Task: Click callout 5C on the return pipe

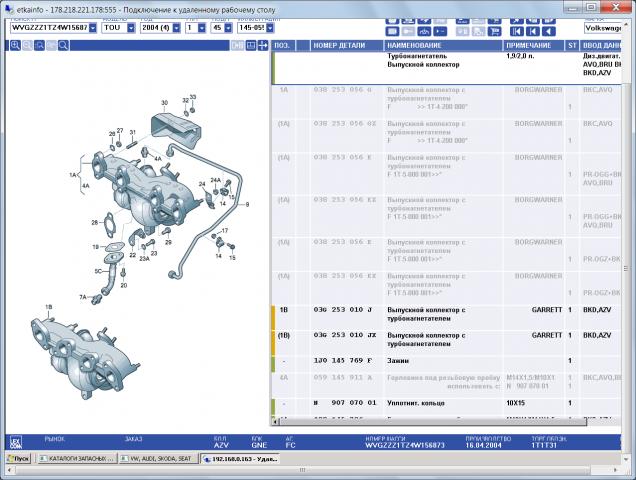Action: [x=98, y=271]
